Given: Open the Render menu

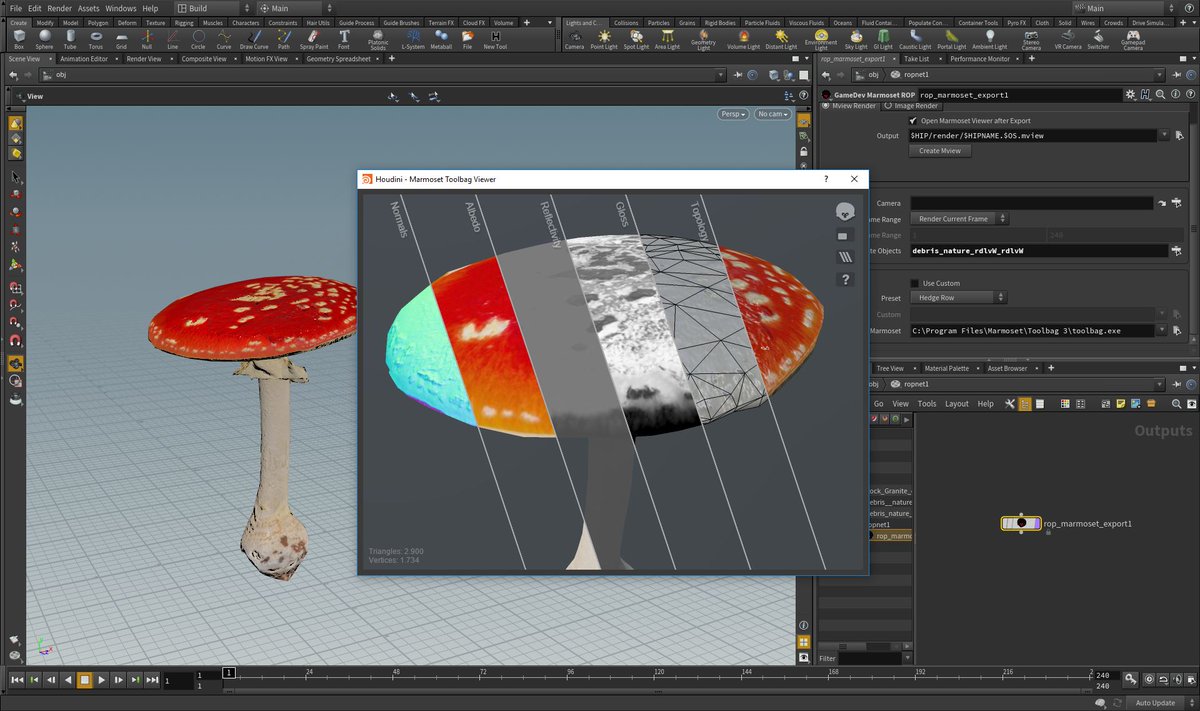Looking at the screenshot, I should pyautogui.click(x=59, y=8).
